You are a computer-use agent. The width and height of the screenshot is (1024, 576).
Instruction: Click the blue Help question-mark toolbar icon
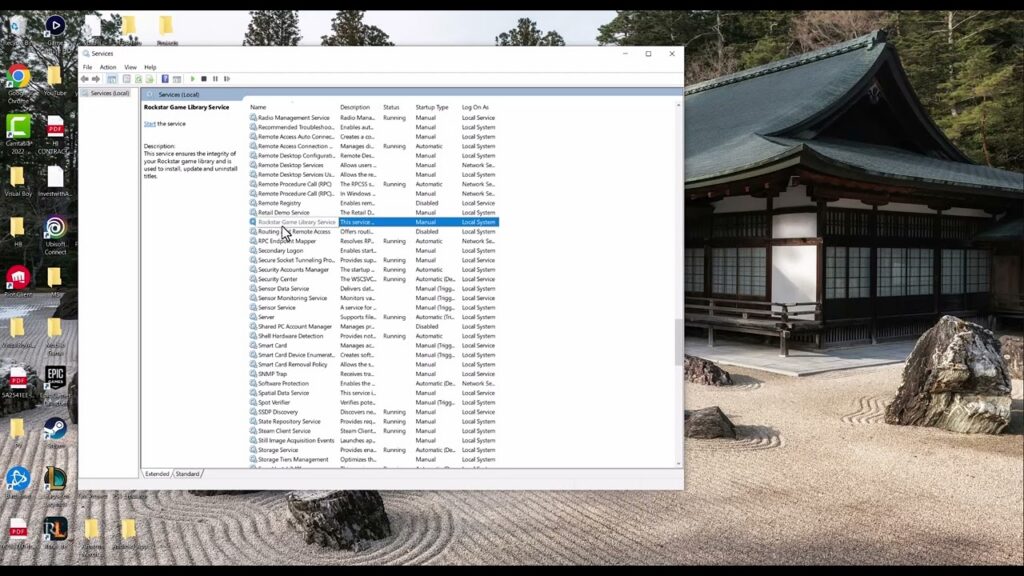pyautogui.click(x=165, y=79)
